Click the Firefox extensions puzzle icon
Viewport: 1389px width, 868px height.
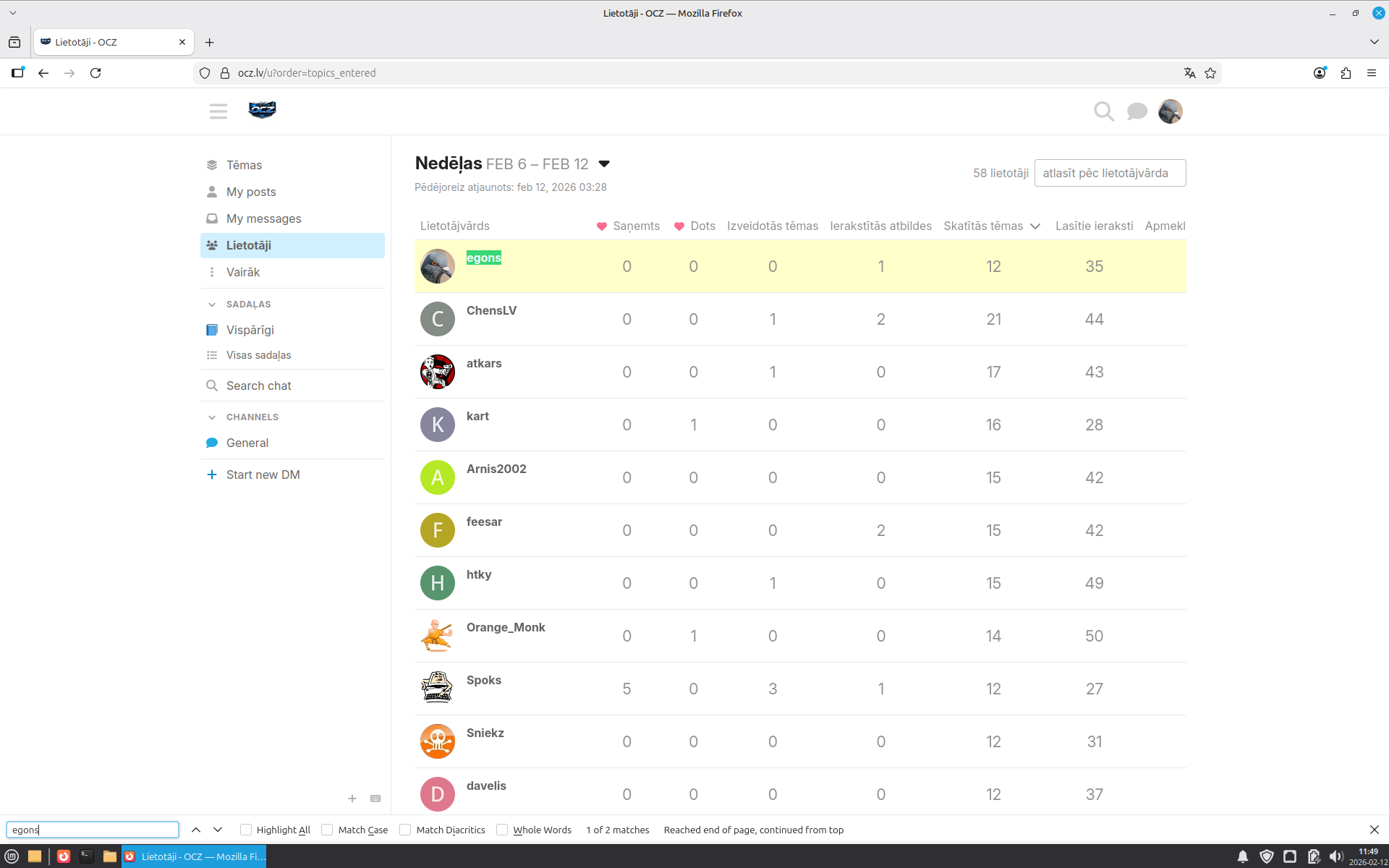coord(1346,73)
